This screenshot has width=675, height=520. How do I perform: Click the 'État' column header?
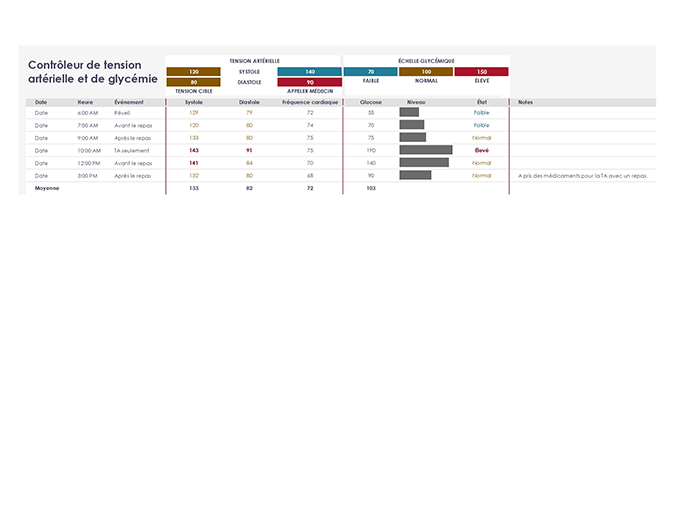pyautogui.click(x=482, y=102)
